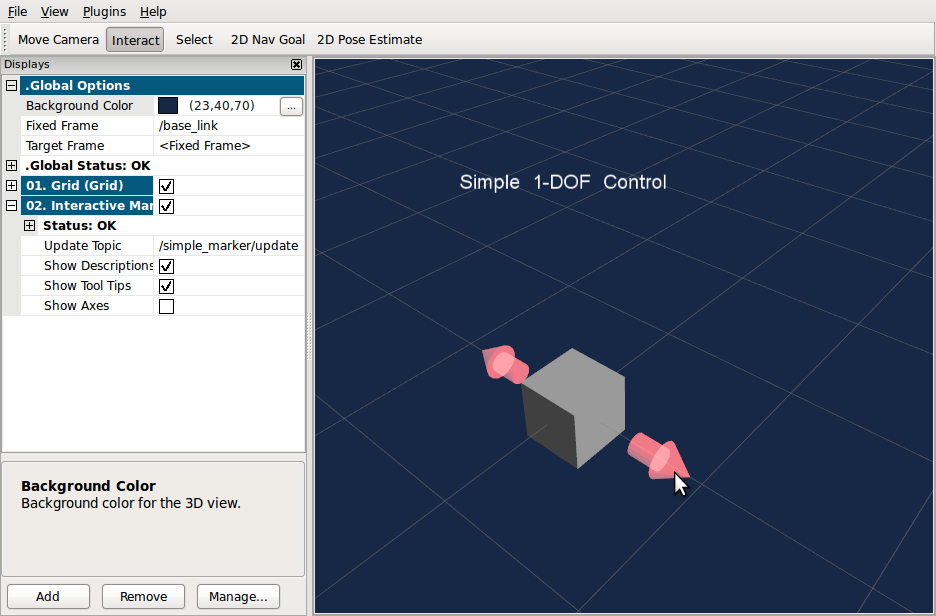
Task: Enable the Show Axes checkbox
Action: click(167, 306)
